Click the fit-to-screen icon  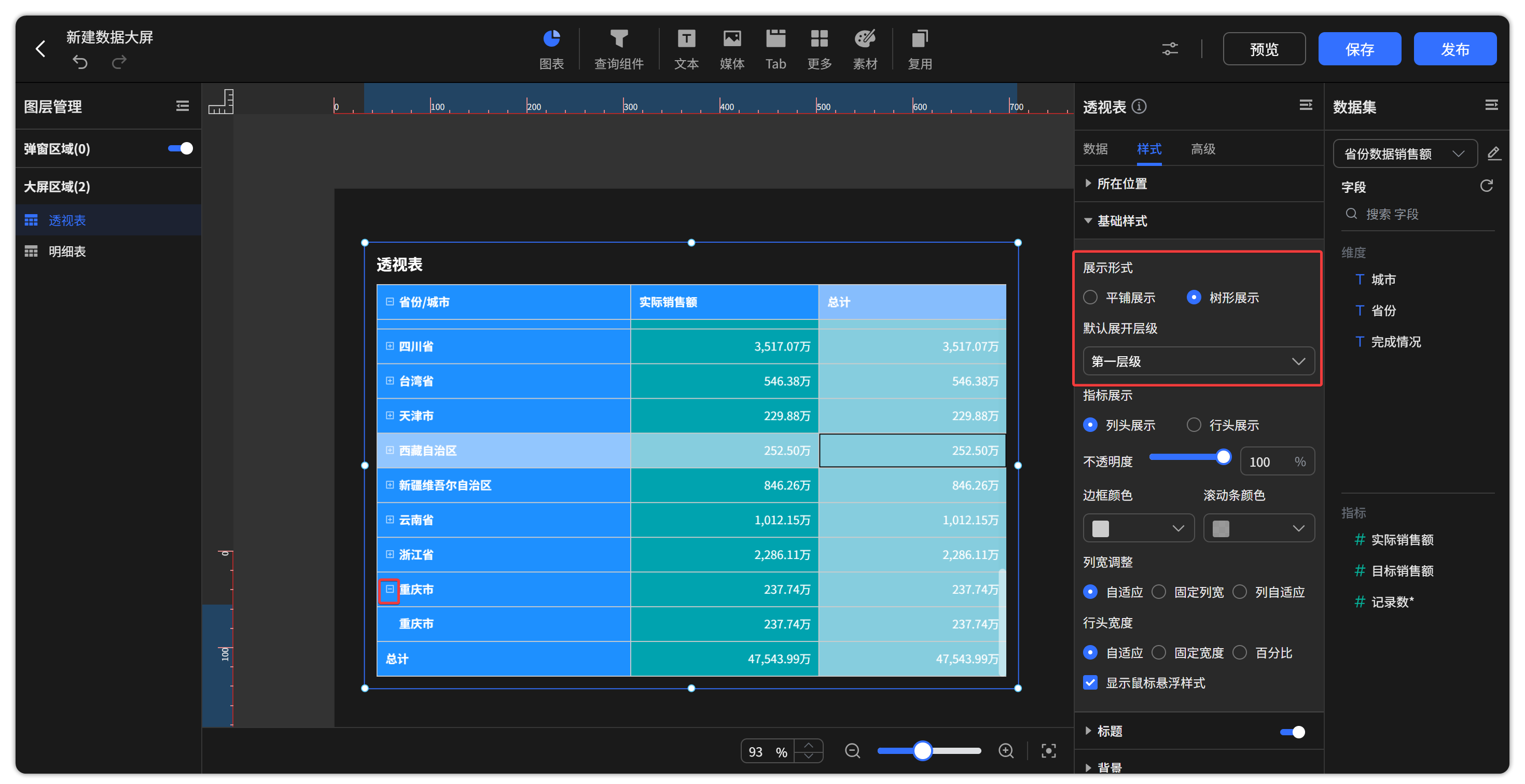point(1048,751)
